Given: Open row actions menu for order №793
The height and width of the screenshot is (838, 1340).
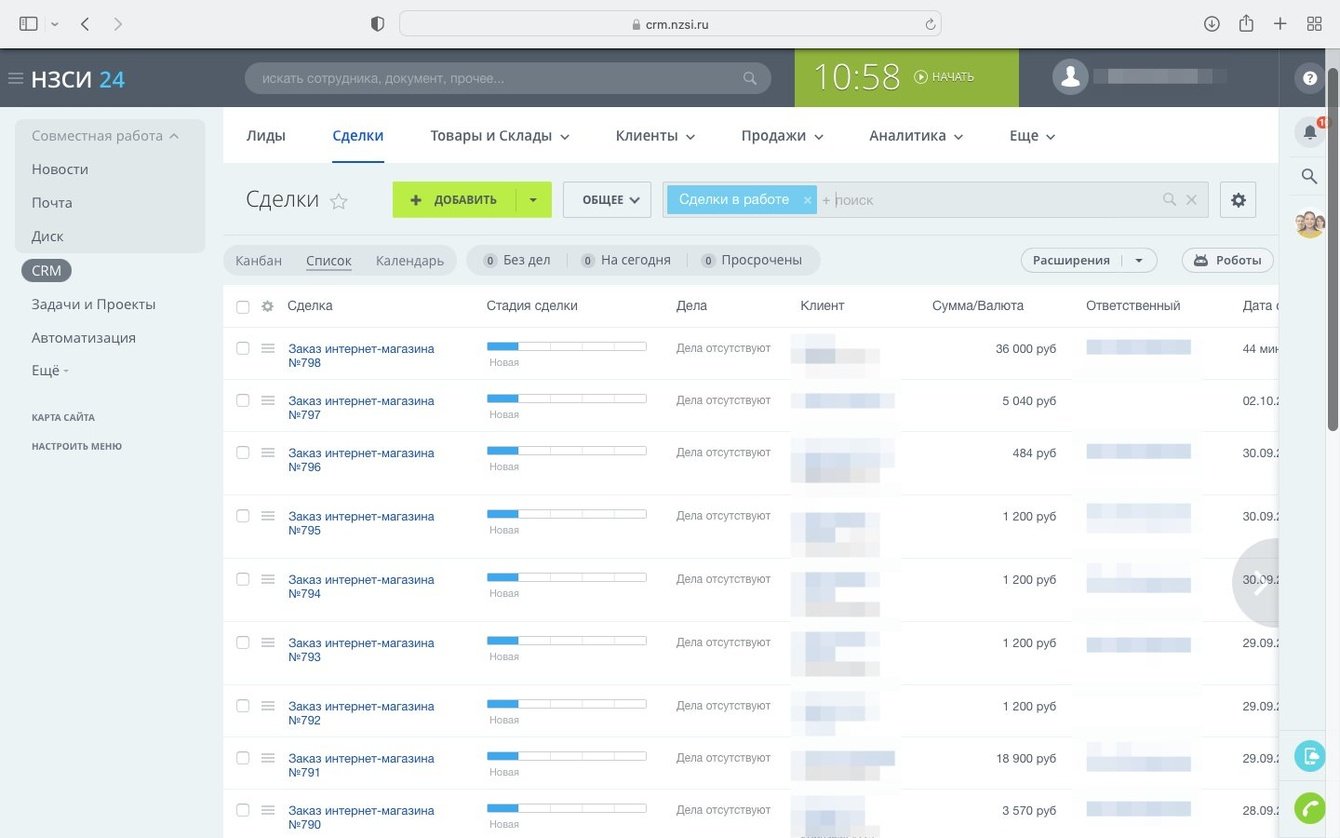Looking at the screenshot, I should pos(267,642).
